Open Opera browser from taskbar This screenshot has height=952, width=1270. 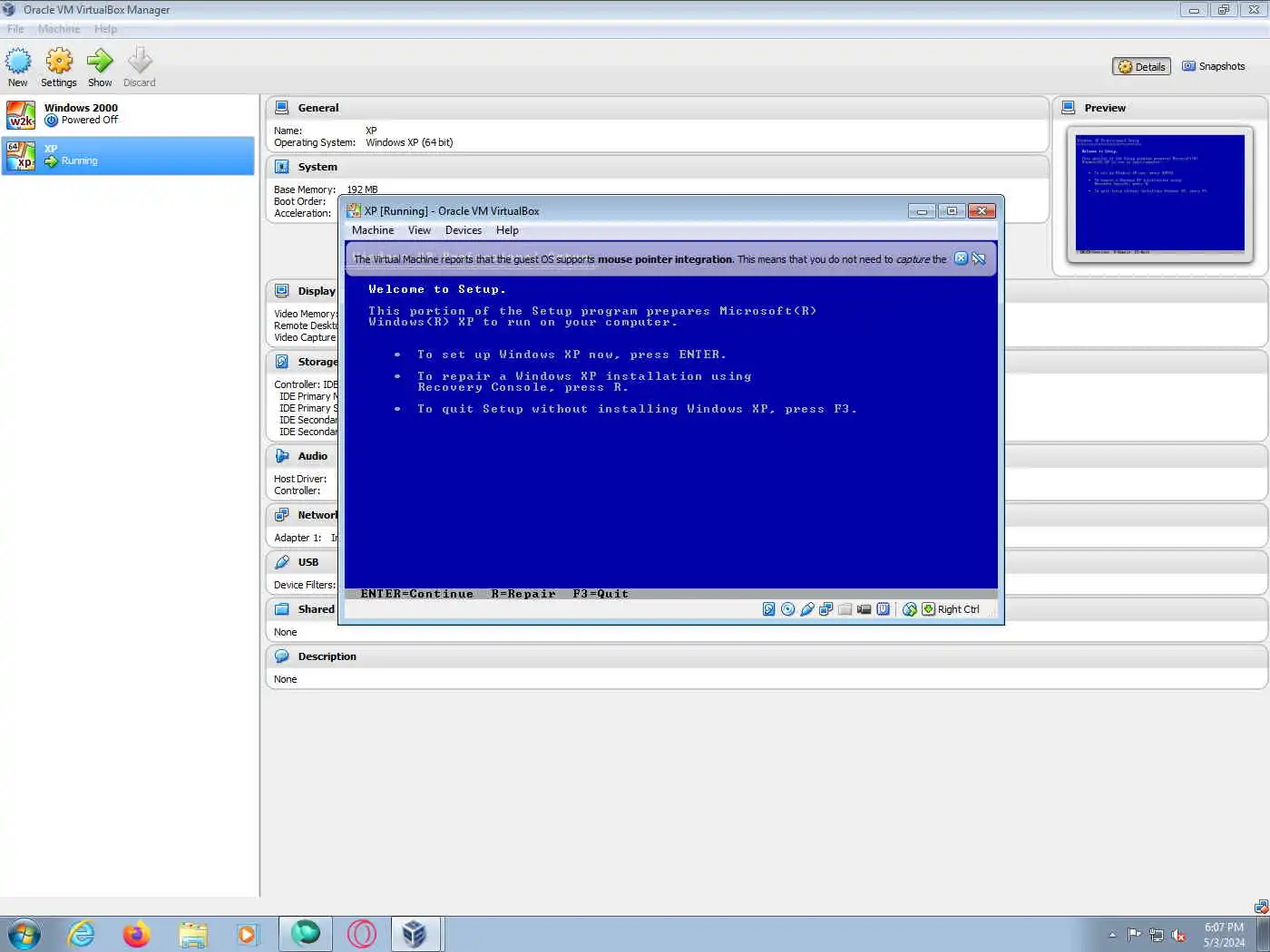point(361,934)
